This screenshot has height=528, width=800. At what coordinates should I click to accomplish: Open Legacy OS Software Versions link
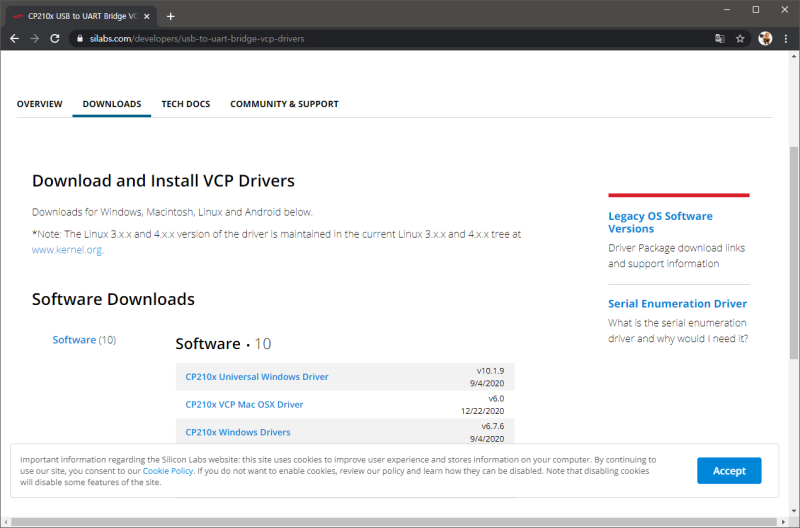tap(660, 222)
